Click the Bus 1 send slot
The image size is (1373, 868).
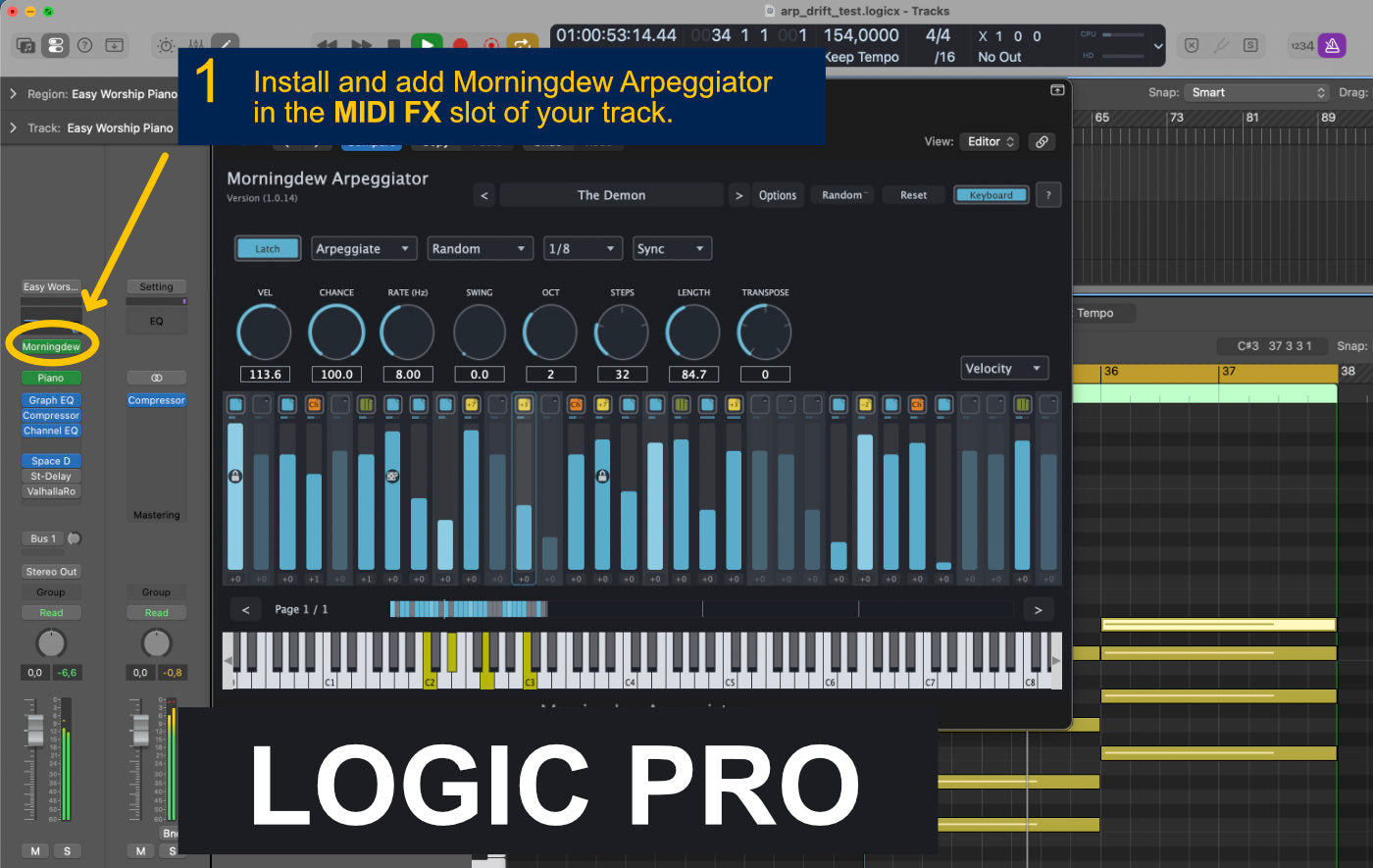[43, 538]
